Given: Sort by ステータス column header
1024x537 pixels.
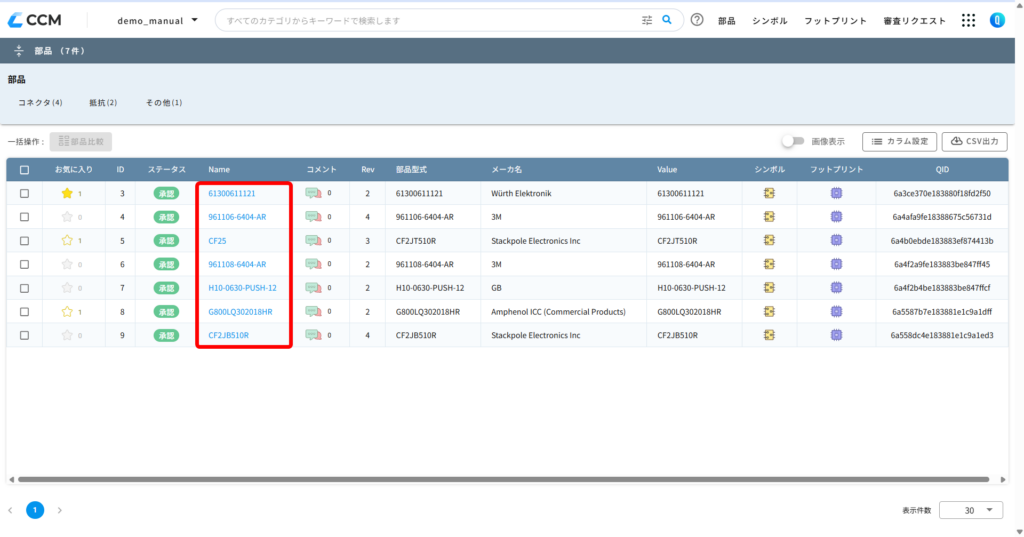Looking at the screenshot, I should click(167, 170).
